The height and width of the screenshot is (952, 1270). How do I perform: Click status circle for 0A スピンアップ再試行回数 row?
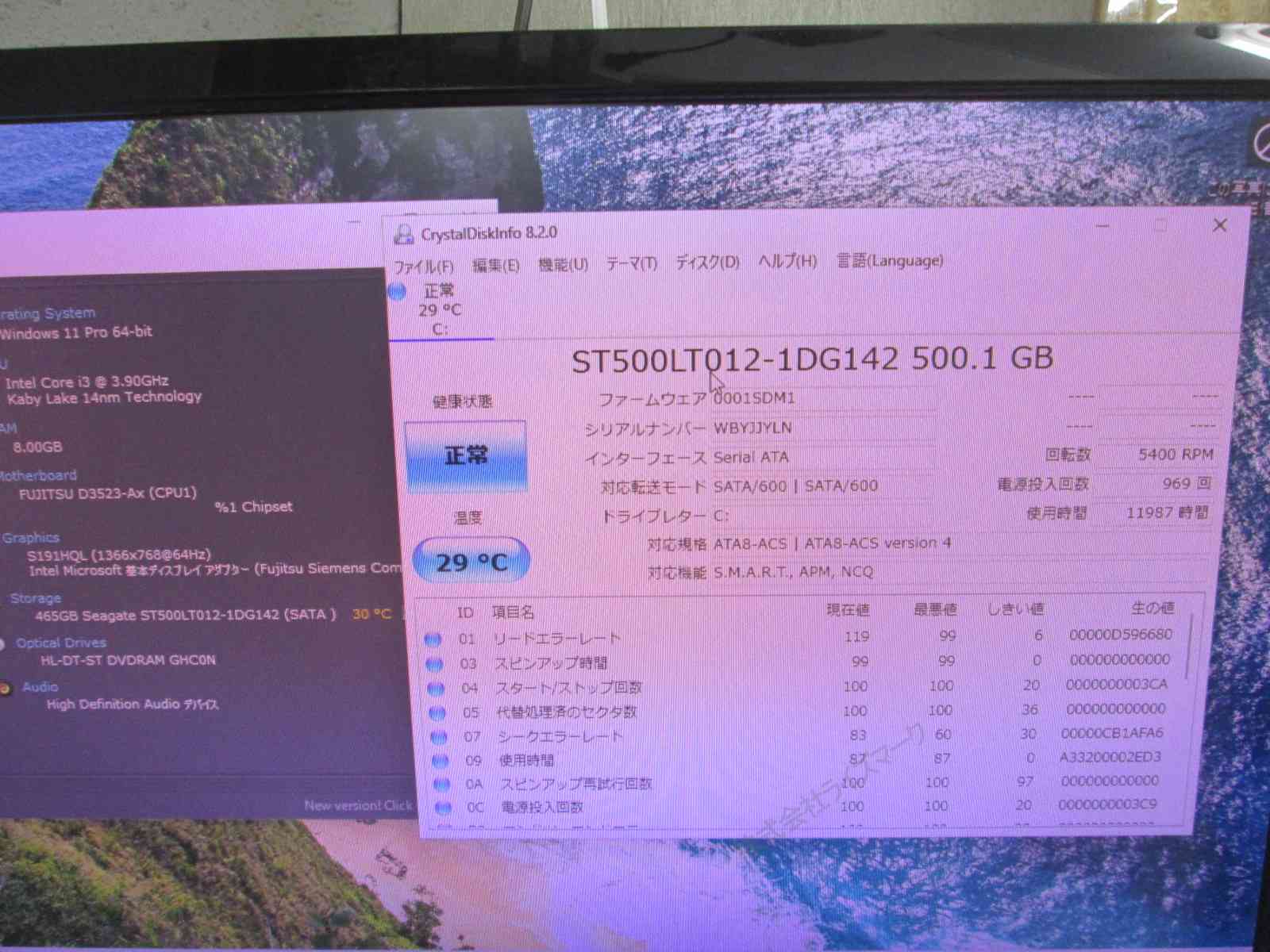441,785
